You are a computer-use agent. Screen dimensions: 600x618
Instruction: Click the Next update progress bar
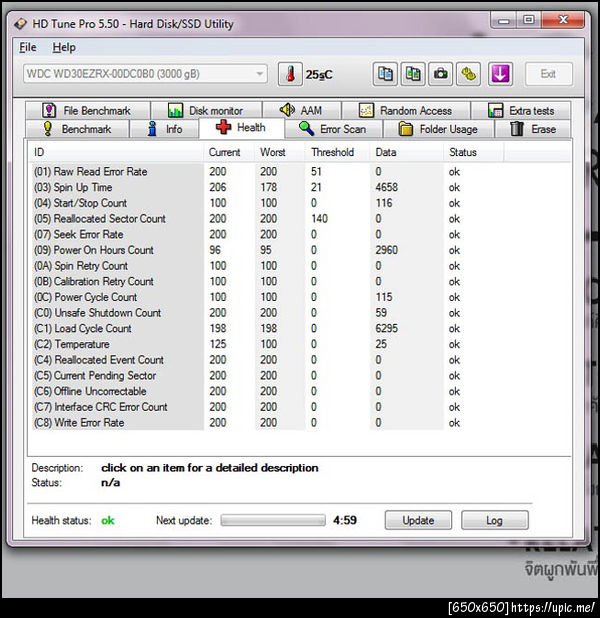pyautogui.click(x=273, y=520)
